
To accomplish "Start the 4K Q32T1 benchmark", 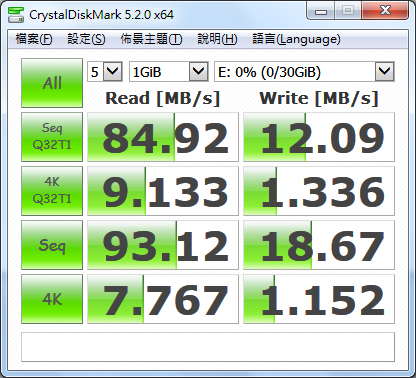I will click(x=52, y=191).
